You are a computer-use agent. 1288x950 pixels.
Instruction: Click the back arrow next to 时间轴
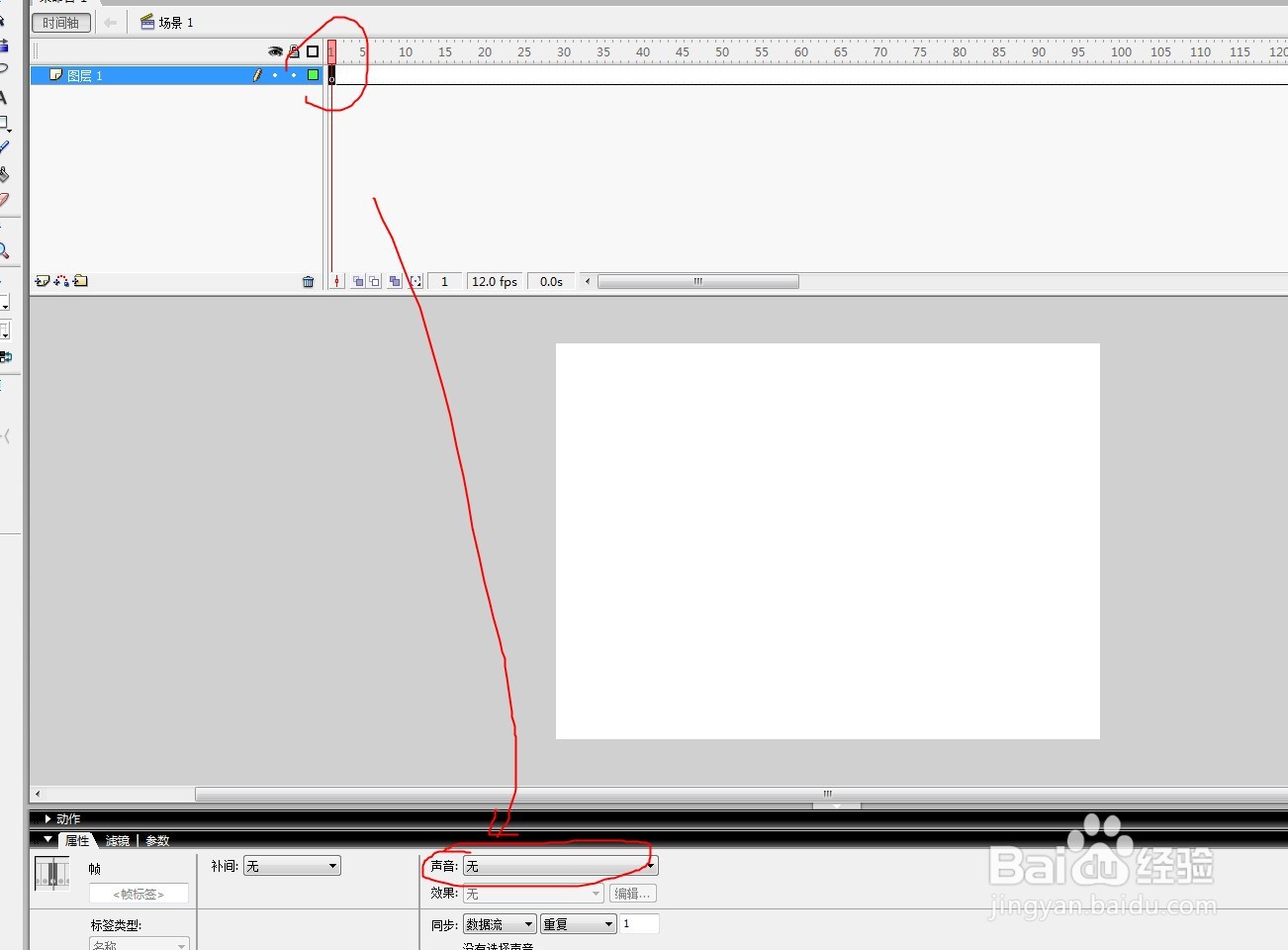110,22
